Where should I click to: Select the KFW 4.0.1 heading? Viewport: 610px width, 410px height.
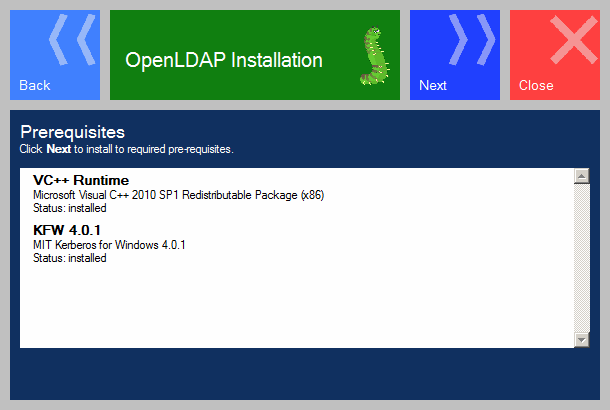tap(67, 230)
